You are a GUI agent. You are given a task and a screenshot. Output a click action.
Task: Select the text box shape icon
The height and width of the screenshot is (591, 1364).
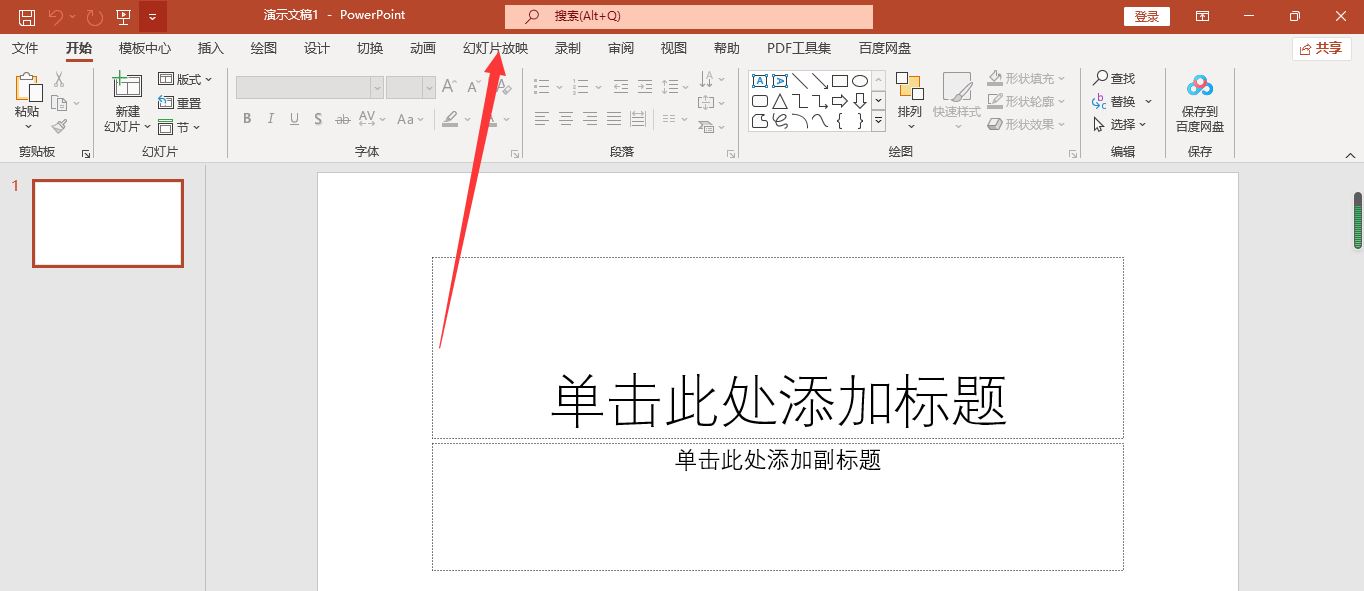point(759,81)
